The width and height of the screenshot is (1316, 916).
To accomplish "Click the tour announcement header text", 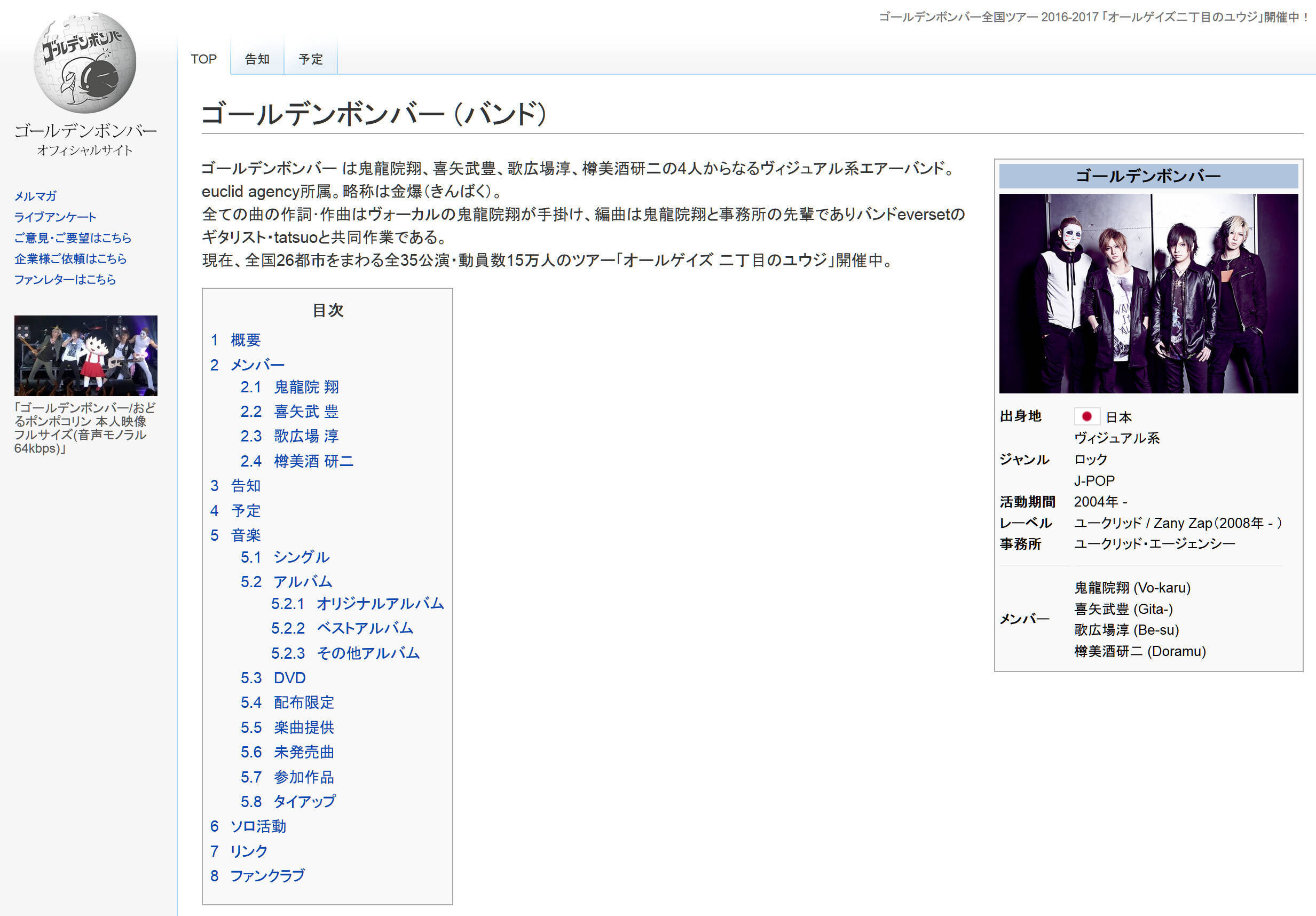I will [x=1093, y=17].
